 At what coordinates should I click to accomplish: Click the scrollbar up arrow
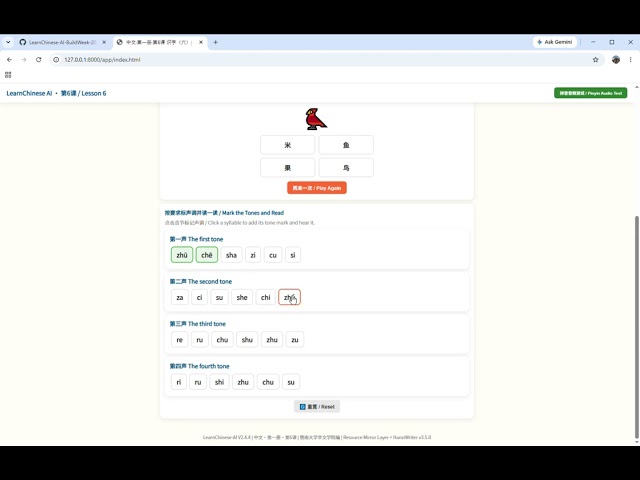637,87
